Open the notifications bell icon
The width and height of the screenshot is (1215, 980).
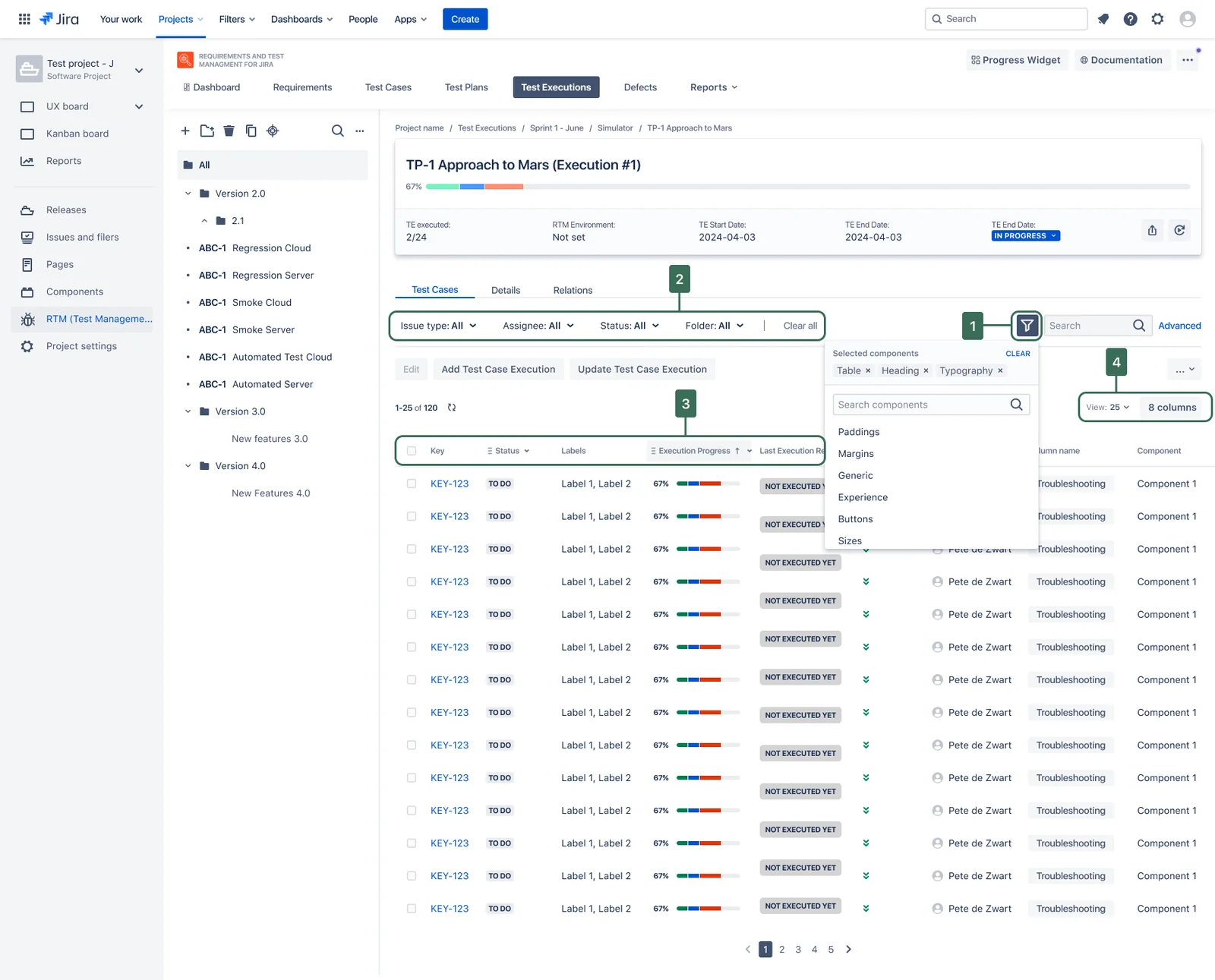pos(1103,19)
